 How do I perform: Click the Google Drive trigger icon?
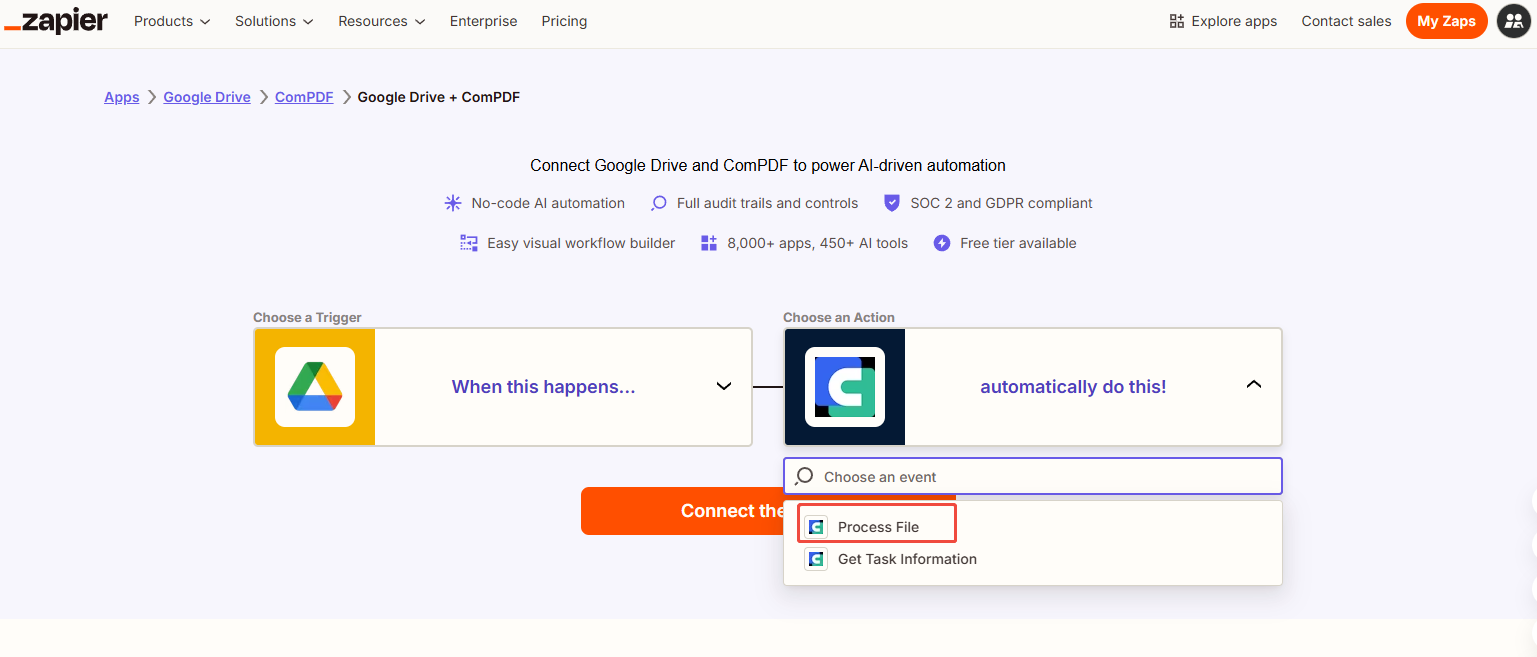point(314,387)
